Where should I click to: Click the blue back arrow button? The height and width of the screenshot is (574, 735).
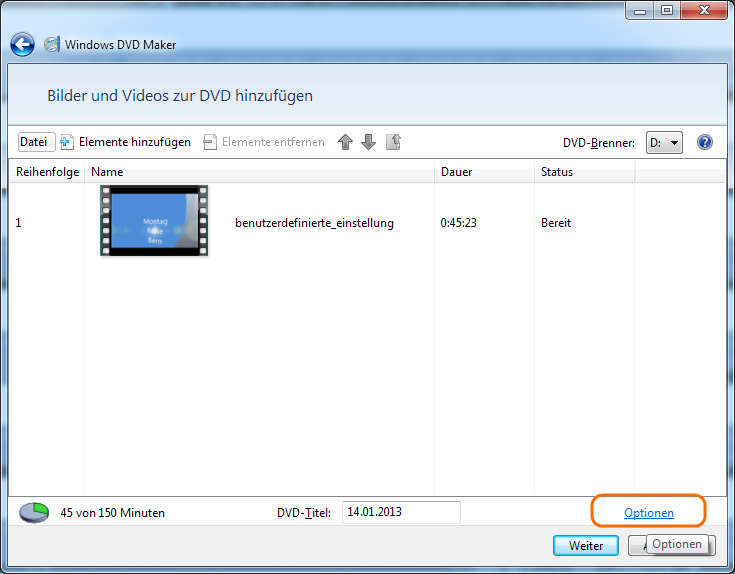(22, 45)
